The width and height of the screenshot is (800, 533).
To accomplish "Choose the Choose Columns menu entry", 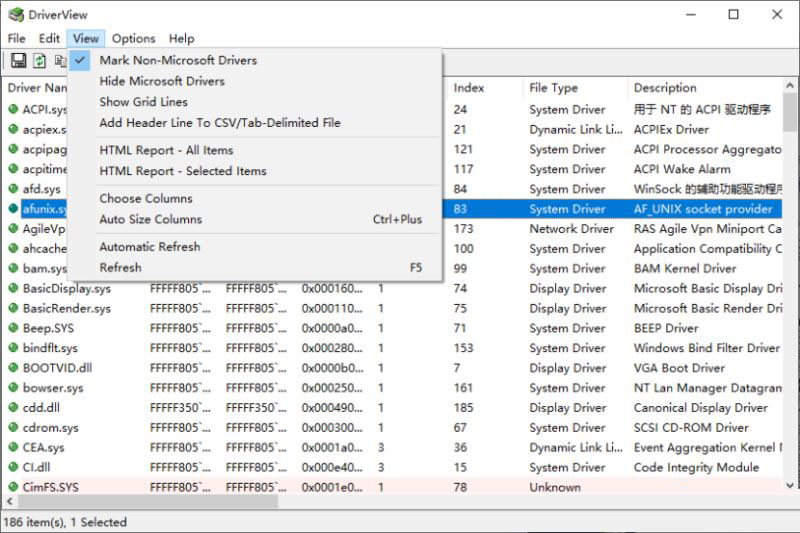I will tap(145, 198).
